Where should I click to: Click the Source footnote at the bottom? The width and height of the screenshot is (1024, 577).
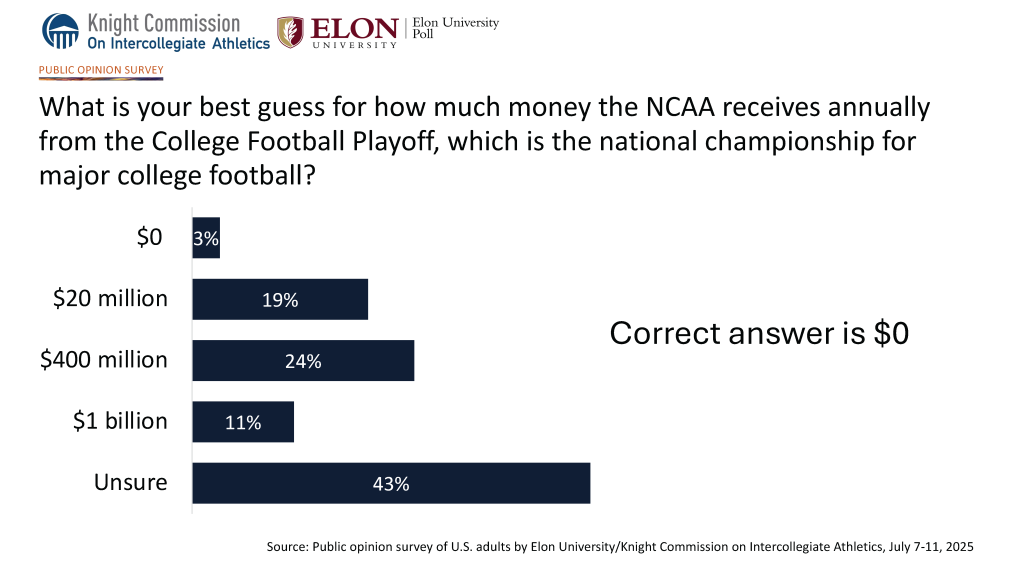coord(620,547)
